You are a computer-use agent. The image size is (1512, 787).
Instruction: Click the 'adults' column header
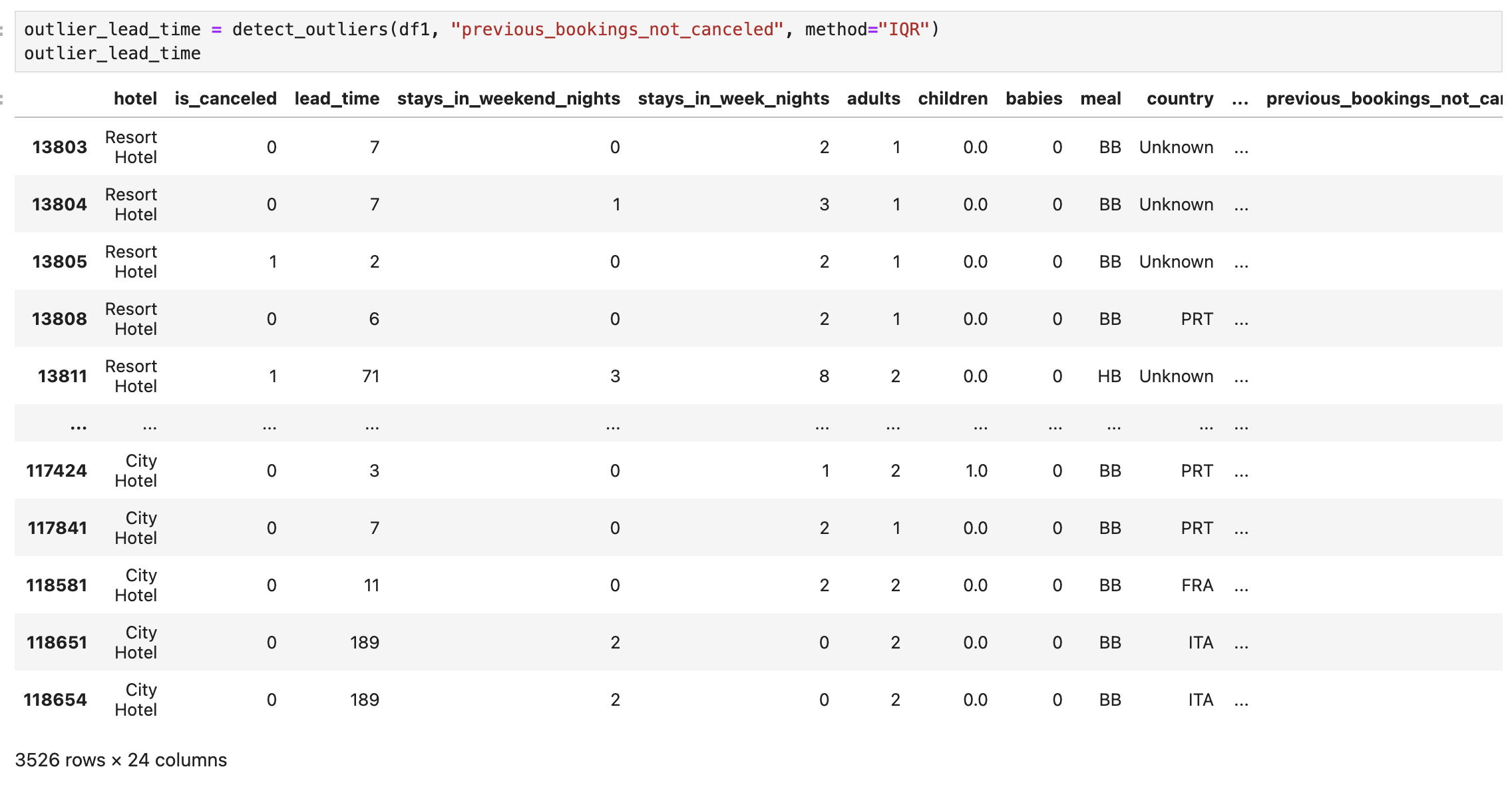(x=873, y=99)
